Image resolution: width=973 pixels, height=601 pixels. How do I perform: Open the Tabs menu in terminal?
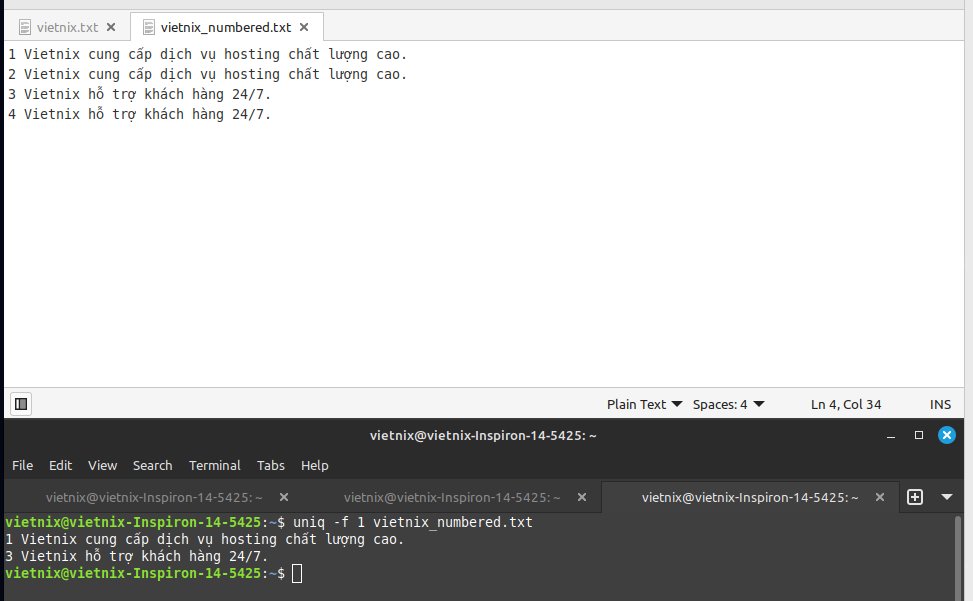[x=270, y=465]
